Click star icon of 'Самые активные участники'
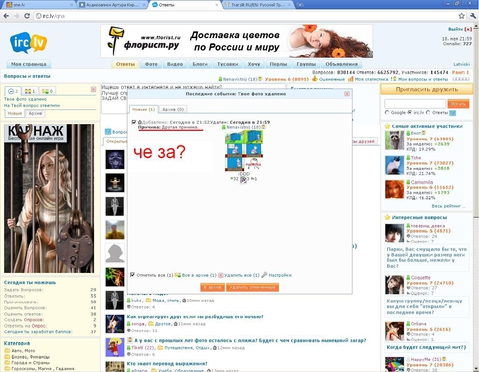 click(x=387, y=126)
